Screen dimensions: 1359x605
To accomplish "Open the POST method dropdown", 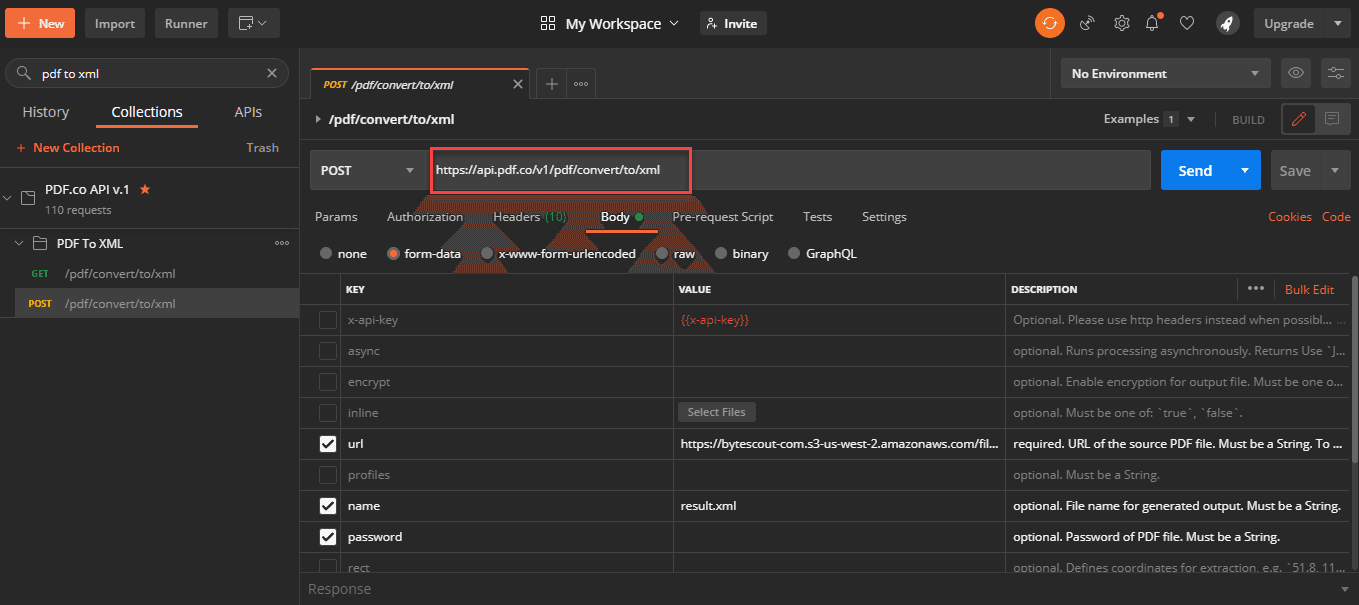I will click(366, 171).
